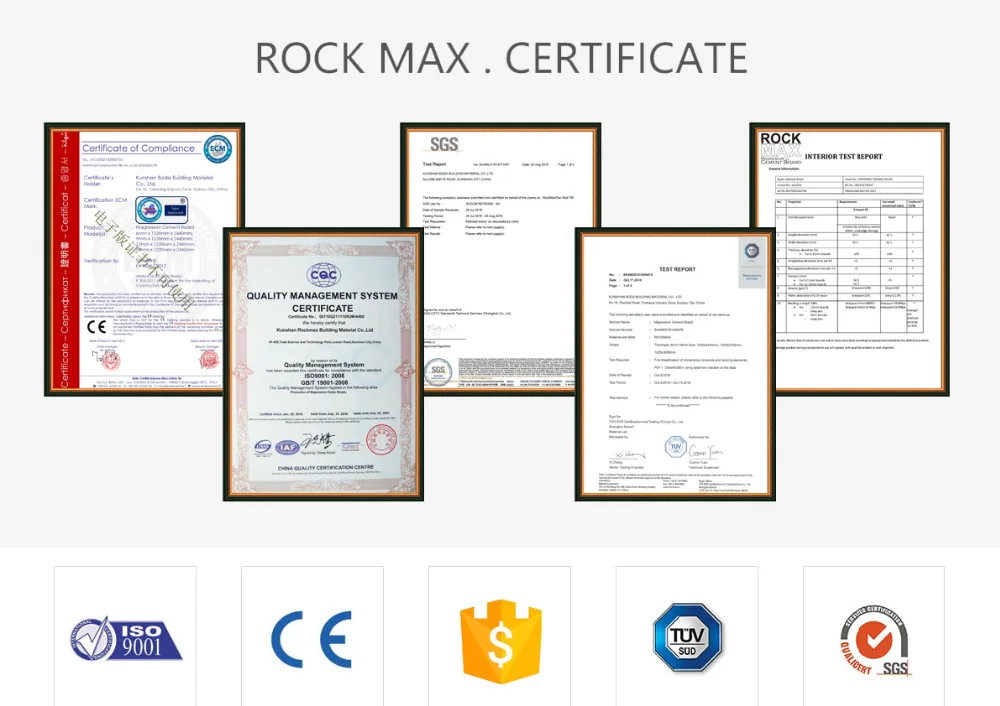Click the TÜV SÜD logo
1000x706 pixels.
(687, 638)
